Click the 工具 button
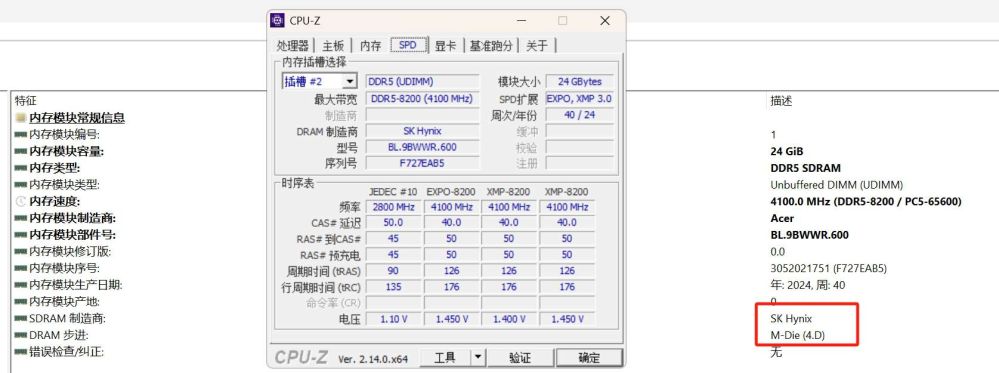This screenshot has height=373, width=999. [x=445, y=358]
